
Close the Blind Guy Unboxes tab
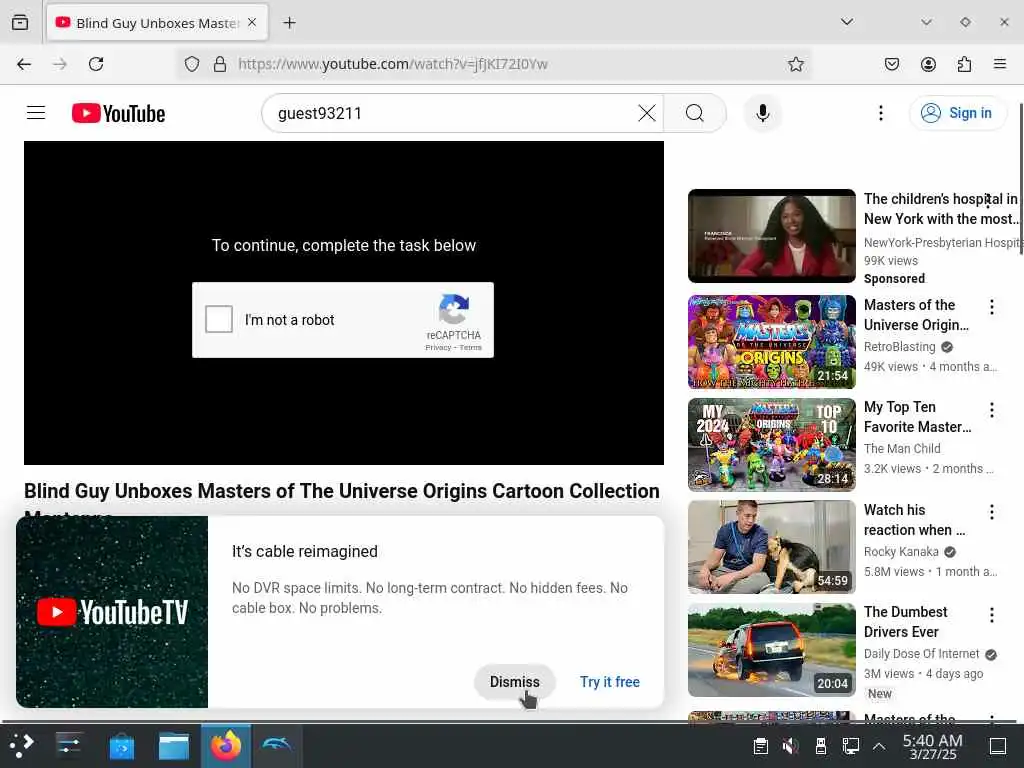[252, 23]
